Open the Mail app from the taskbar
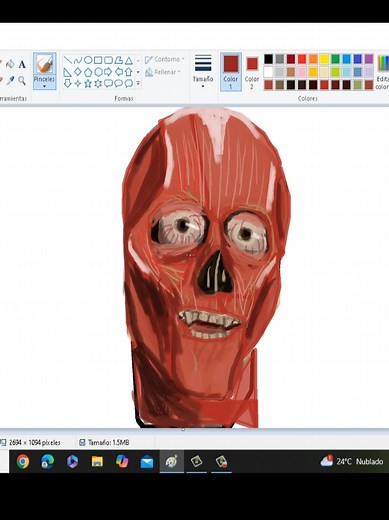 147,462
